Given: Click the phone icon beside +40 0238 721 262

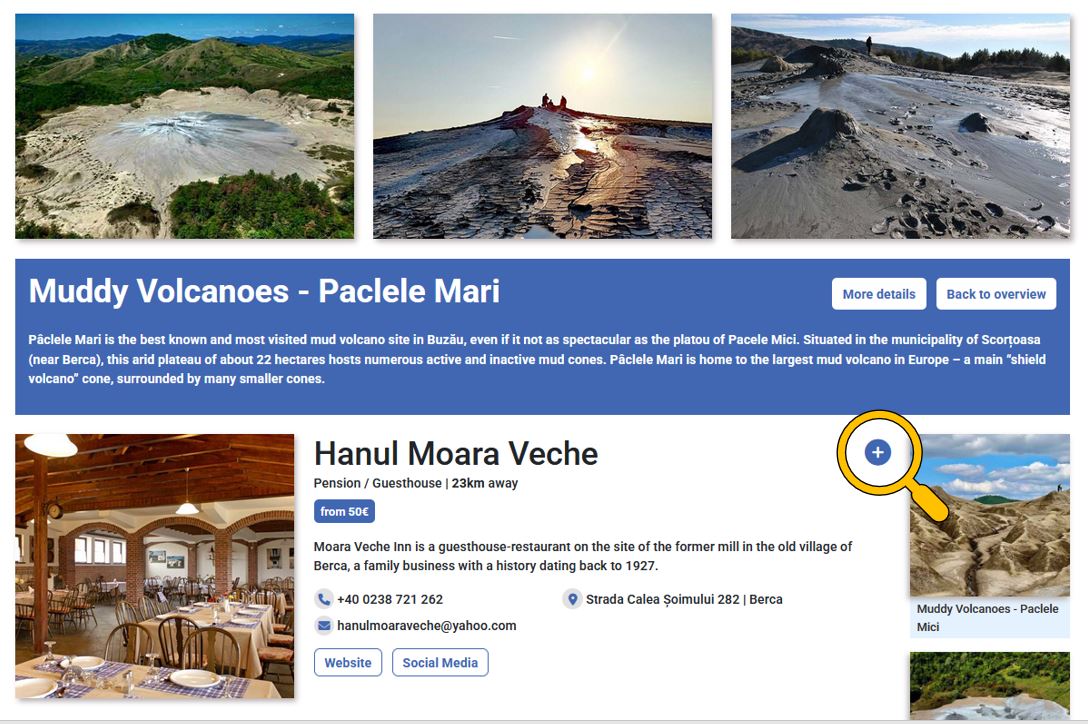Looking at the screenshot, I should pyautogui.click(x=324, y=599).
